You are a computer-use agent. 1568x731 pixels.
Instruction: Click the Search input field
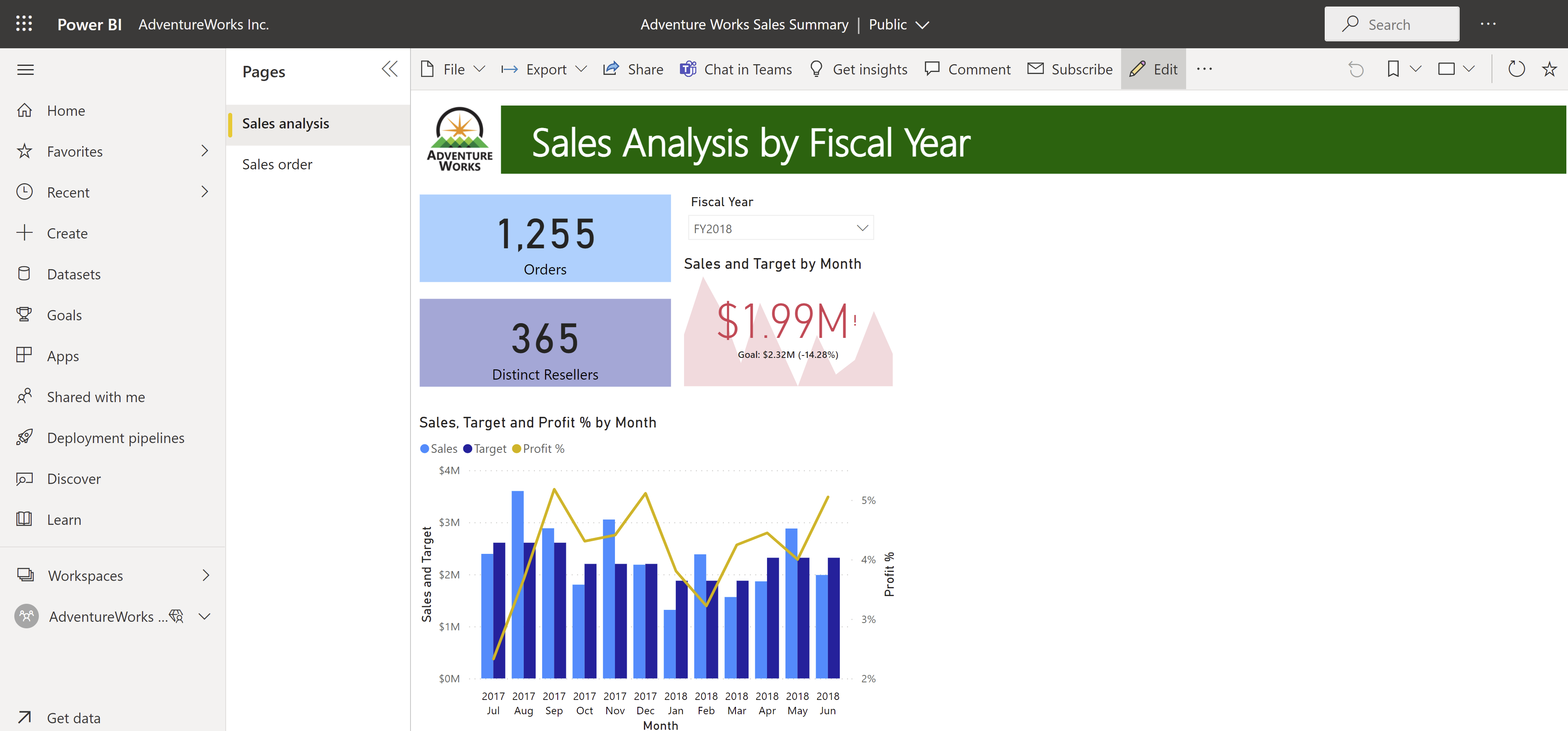point(1392,23)
